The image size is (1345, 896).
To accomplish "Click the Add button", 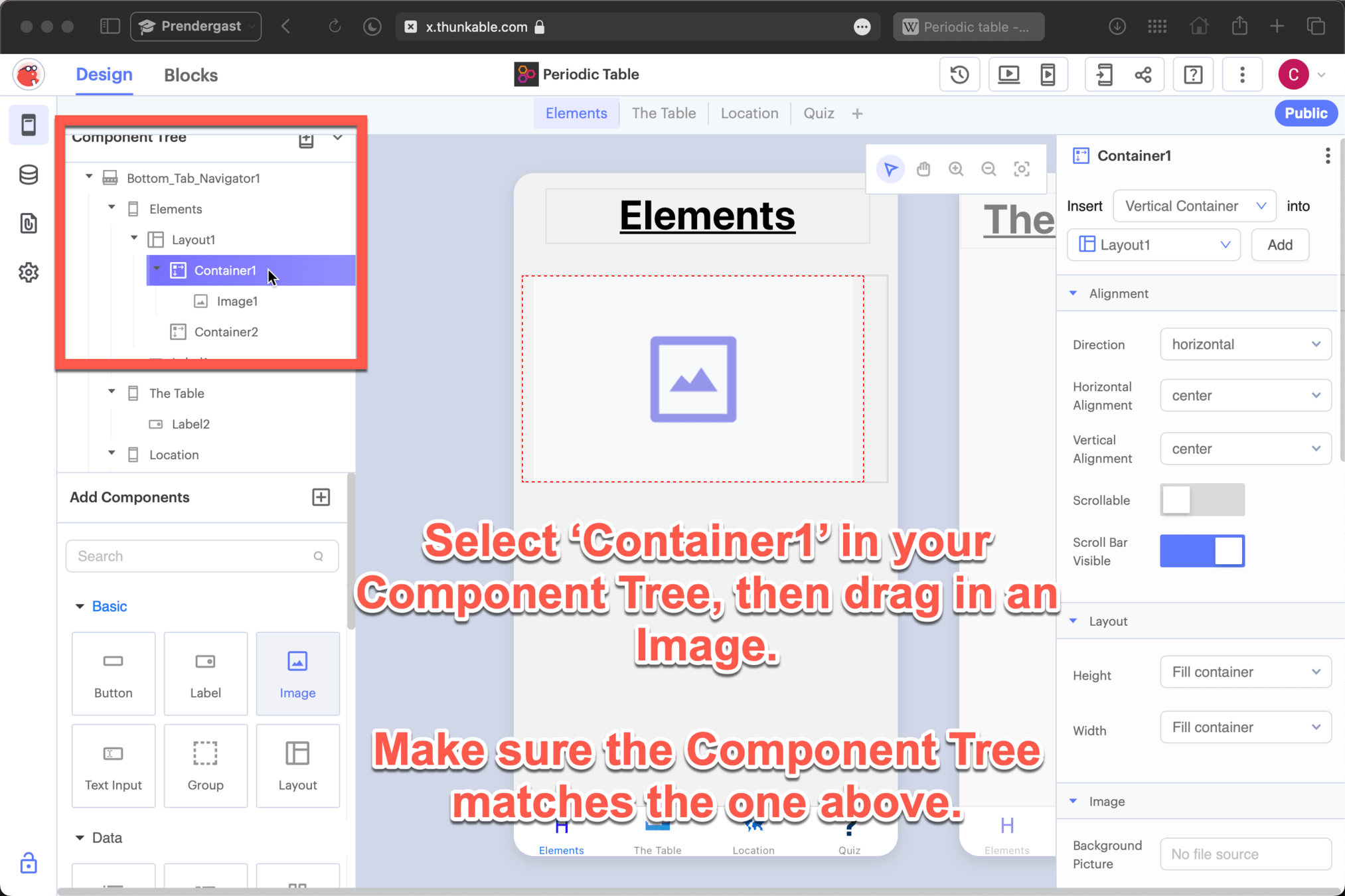I will (1279, 245).
